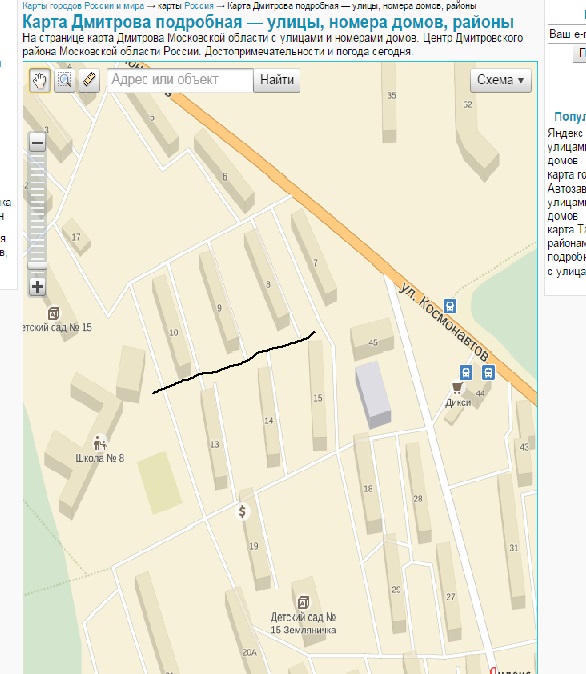Click building number 44 near Дикси
Viewport: 586px width, 674px height.
[x=480, y=393]
